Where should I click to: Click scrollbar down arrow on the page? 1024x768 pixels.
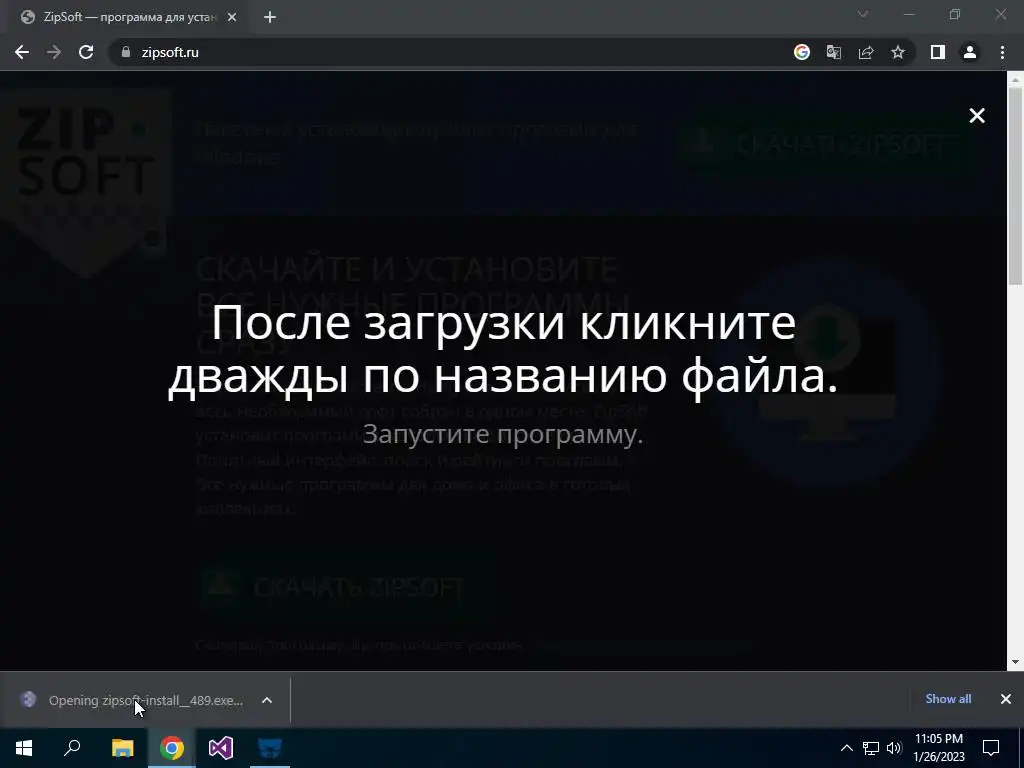(x=1015, y=662)
